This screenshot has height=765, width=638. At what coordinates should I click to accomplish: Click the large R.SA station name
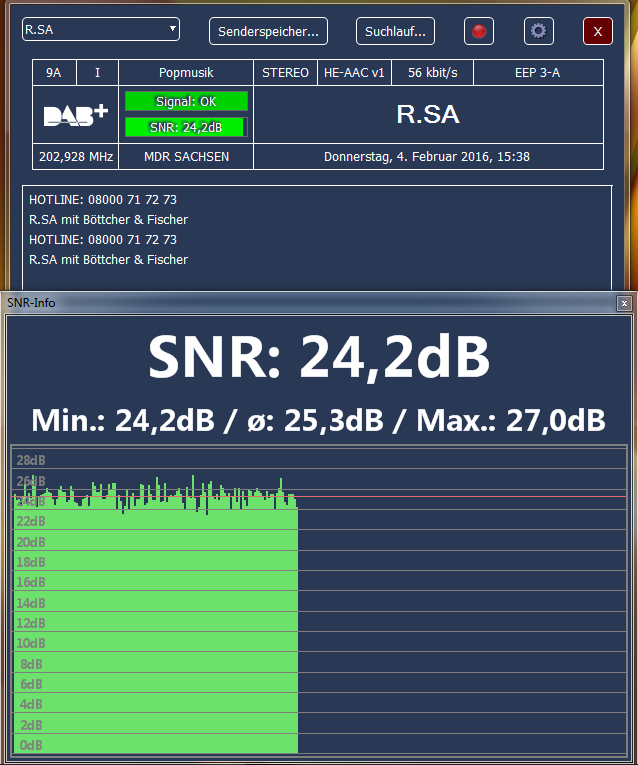[428, 114]
